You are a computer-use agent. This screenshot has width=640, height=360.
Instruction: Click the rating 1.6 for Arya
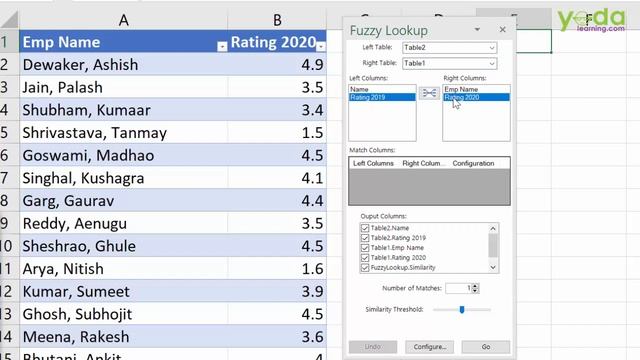[277, 269]
